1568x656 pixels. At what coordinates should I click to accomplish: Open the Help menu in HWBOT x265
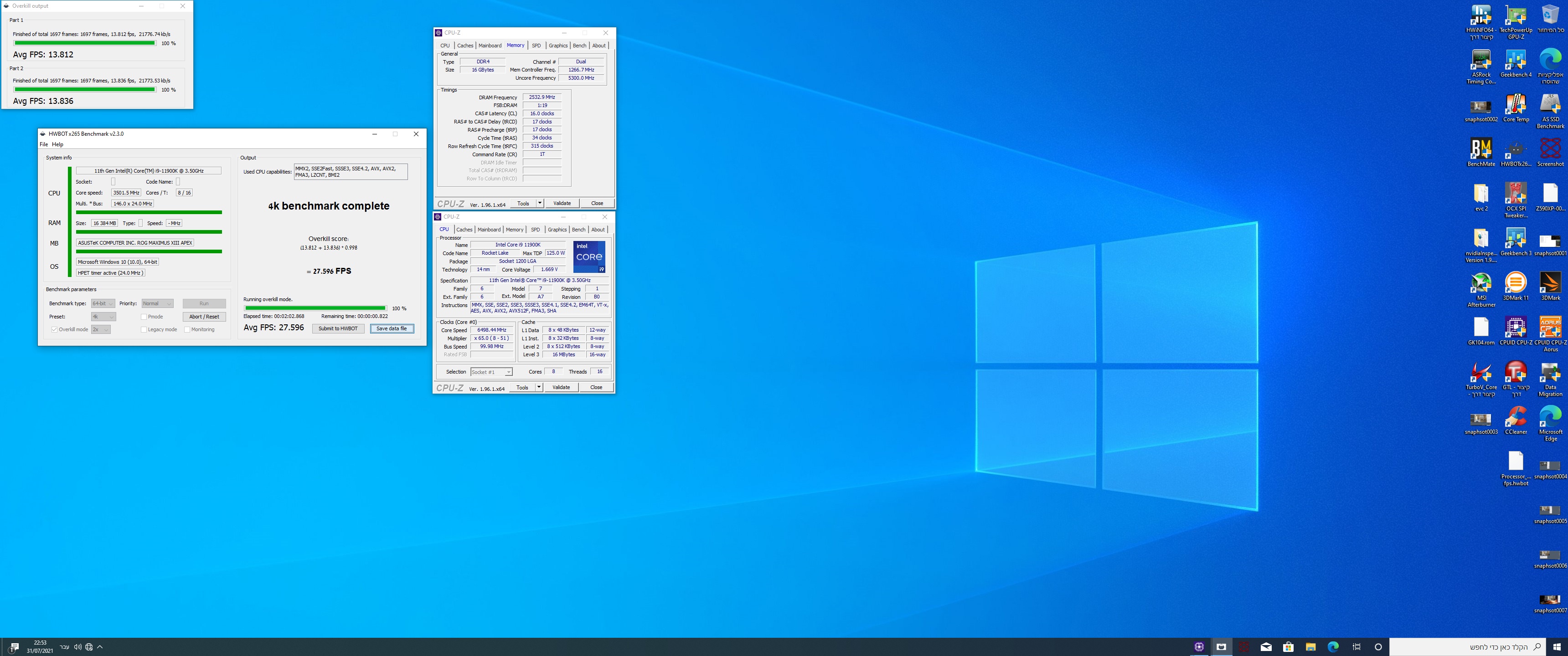click(58, 144)
